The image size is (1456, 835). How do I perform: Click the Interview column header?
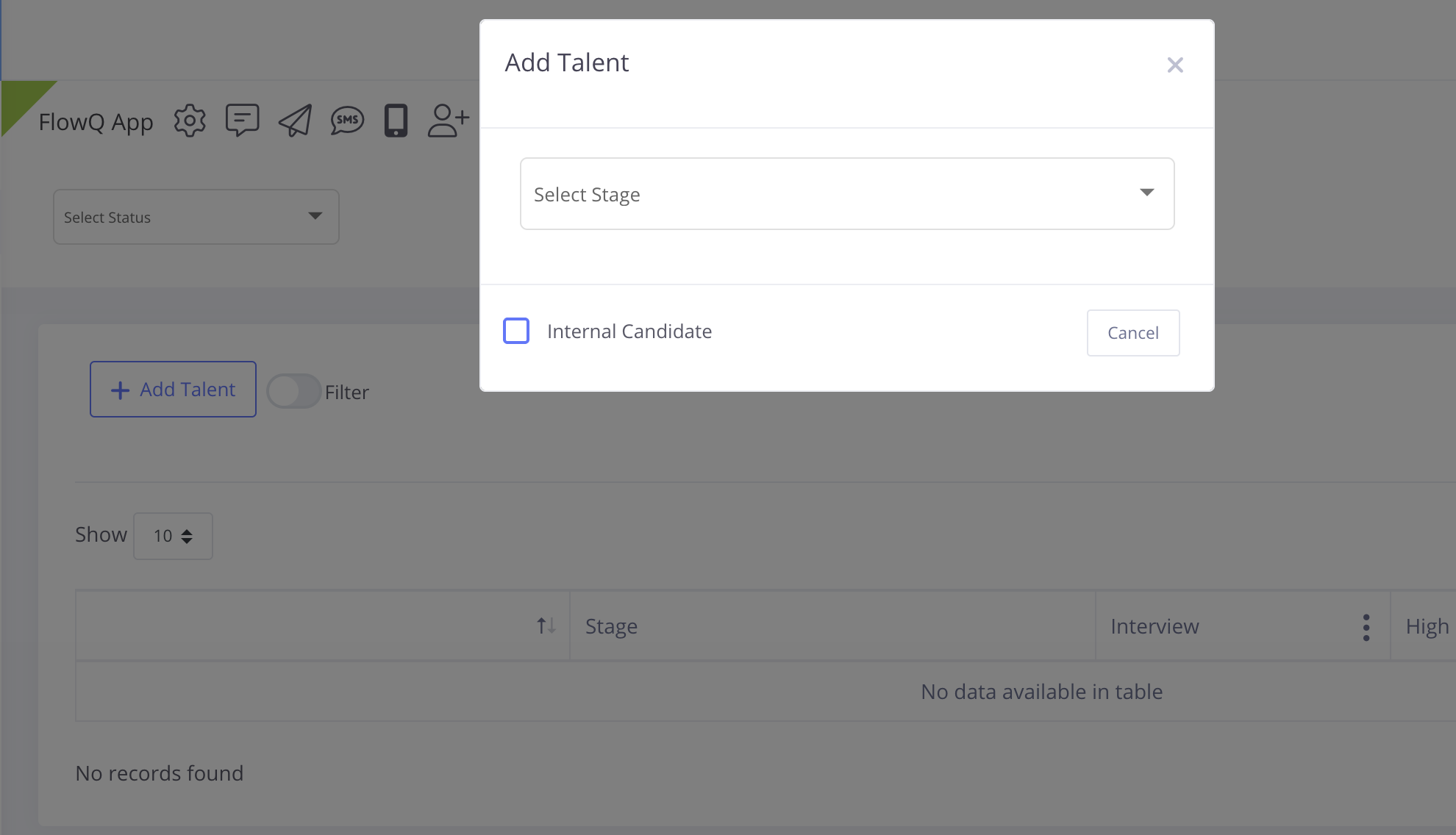(1155, 626)
